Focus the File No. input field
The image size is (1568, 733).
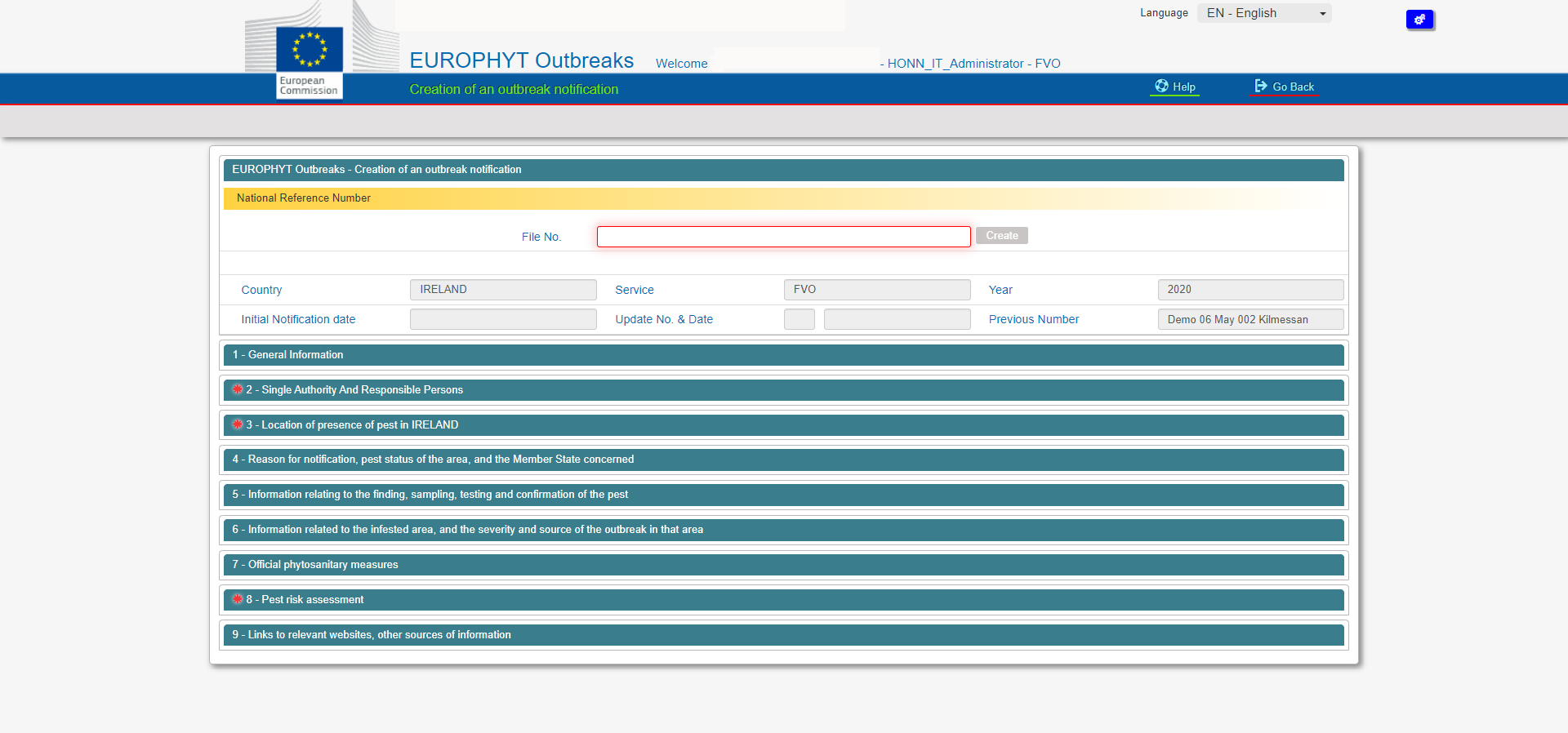(x=784, y=237)
